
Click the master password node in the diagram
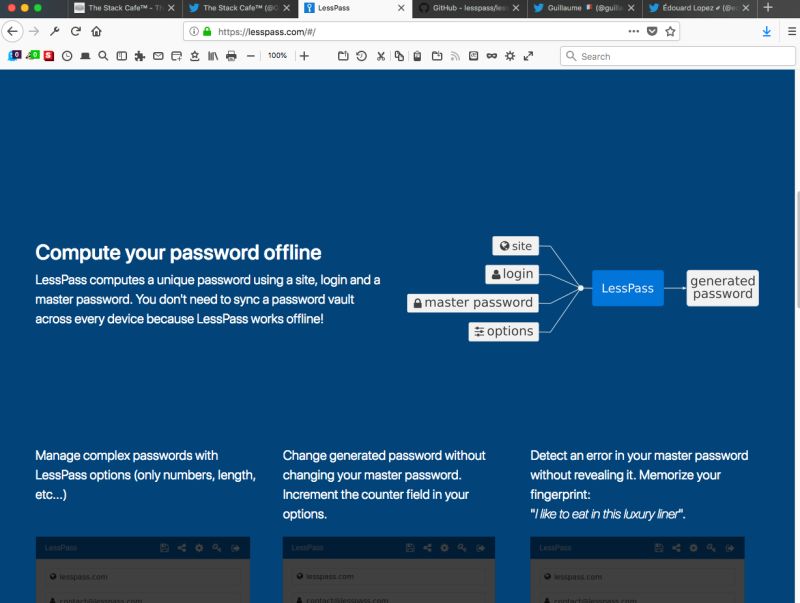[472, 302]
